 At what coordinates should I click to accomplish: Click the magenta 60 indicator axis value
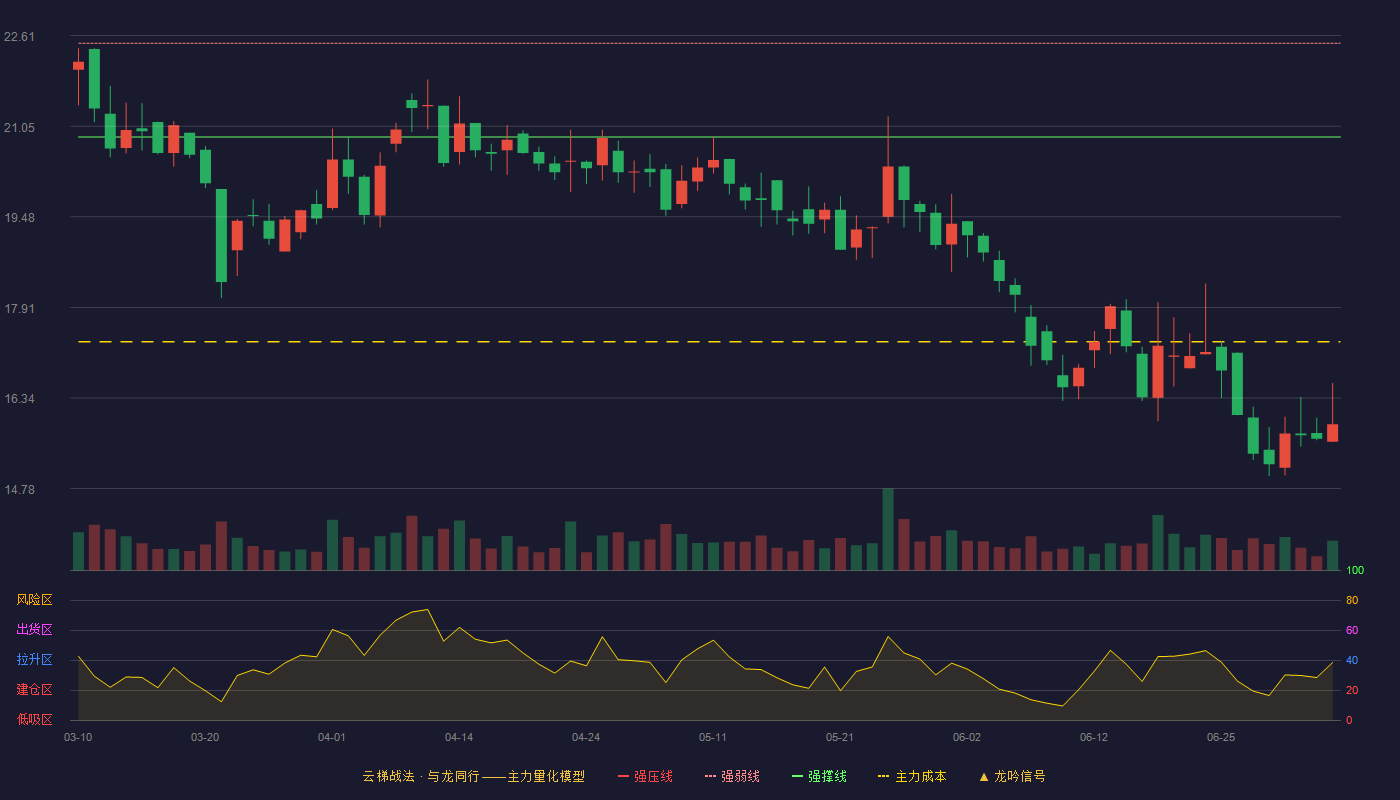point(1352,631)
